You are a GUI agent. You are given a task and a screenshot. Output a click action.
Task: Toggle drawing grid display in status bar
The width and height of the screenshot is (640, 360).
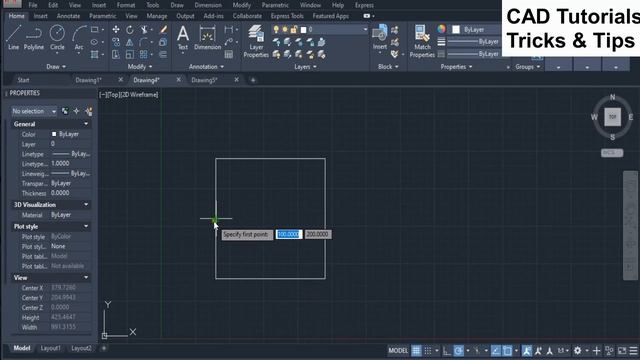click(x=416, y=351)
